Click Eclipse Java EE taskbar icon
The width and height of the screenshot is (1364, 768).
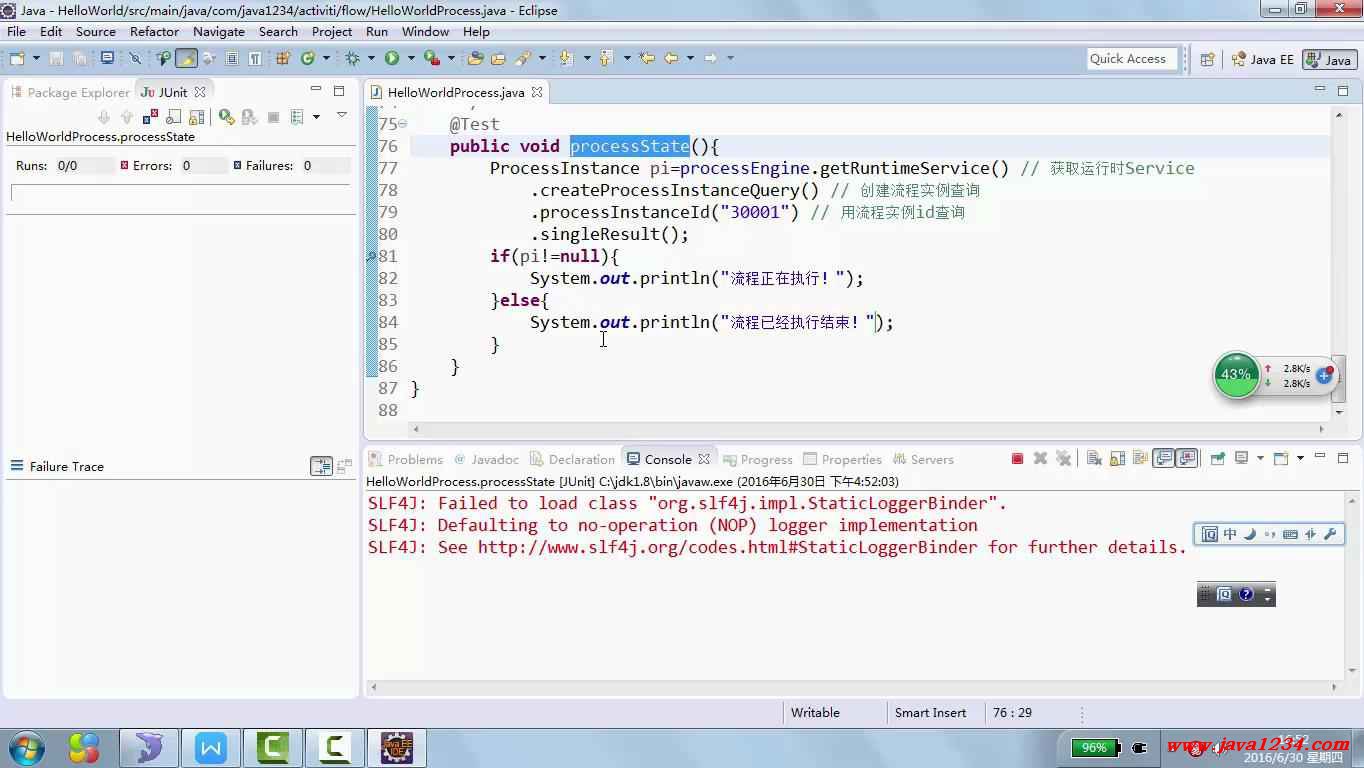click(397, 747)
